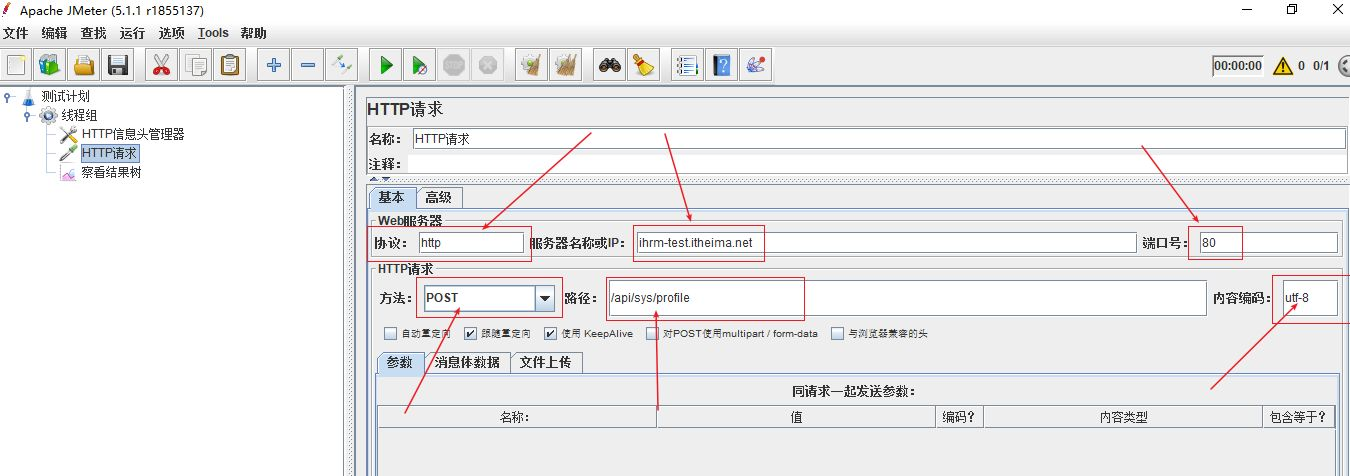
Task: Select 察看结果树 tree item
Action: (111, 172)
